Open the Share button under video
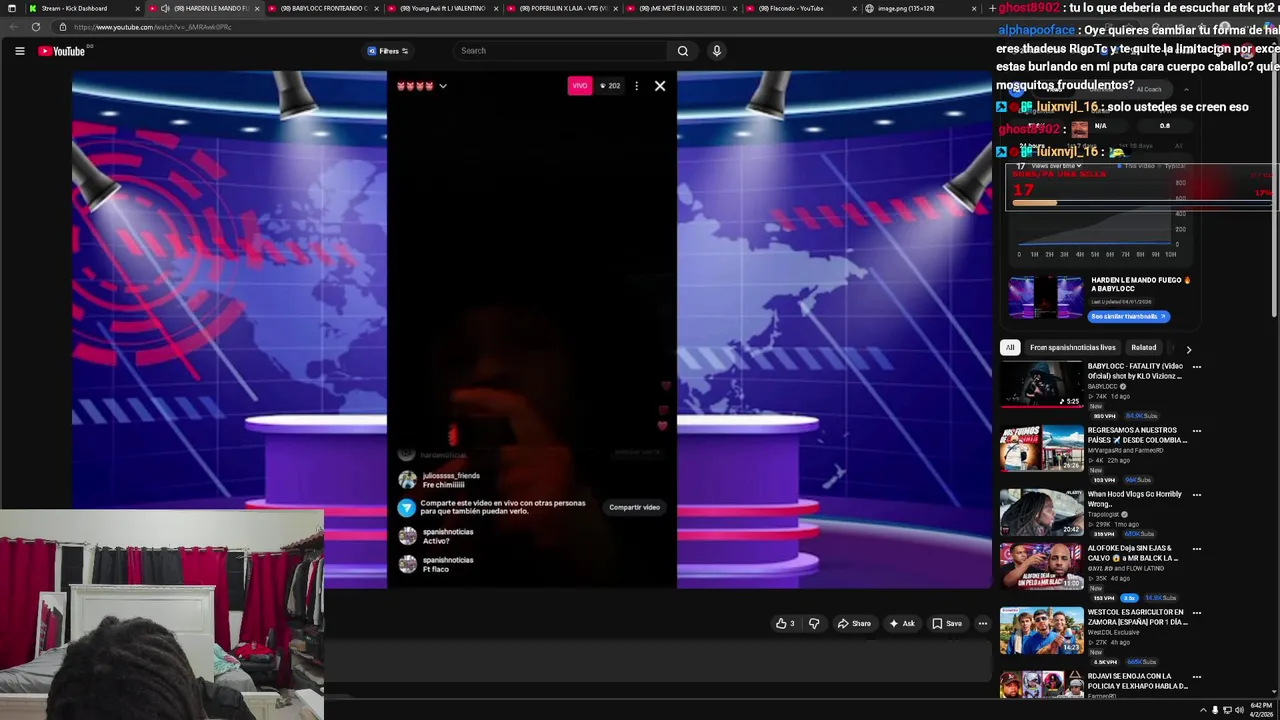Viewport: 1280px width, 720px height. pos(854,623)
